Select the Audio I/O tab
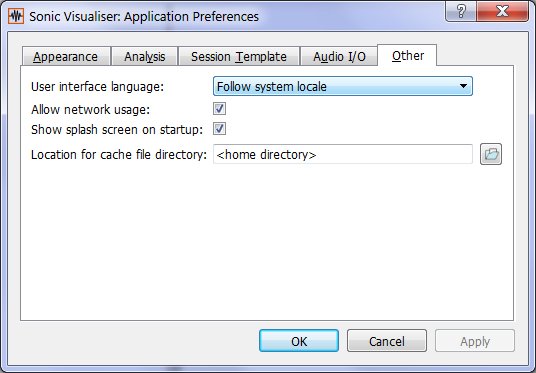Screen dimensions: 536x373 (x=339, y=56)
